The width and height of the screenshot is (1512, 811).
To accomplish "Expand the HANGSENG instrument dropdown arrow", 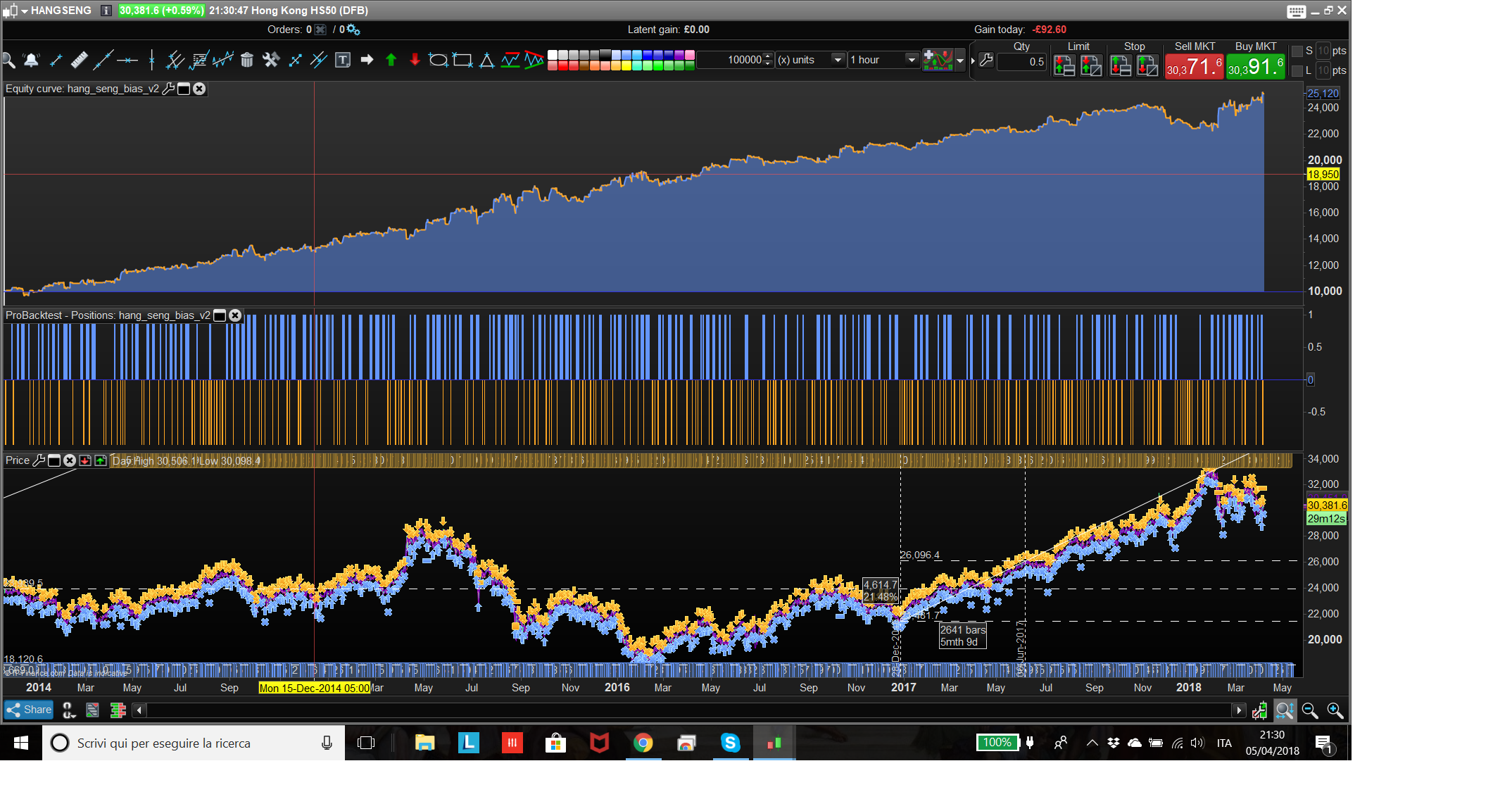I will (x=25, y=11).
